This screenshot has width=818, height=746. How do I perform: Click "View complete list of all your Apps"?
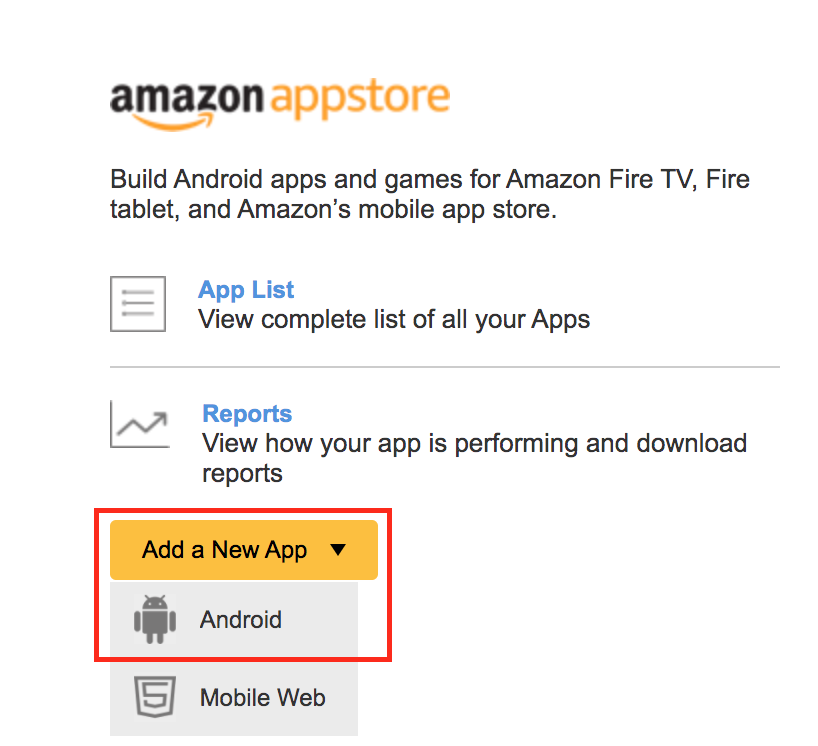click(394, 320)
